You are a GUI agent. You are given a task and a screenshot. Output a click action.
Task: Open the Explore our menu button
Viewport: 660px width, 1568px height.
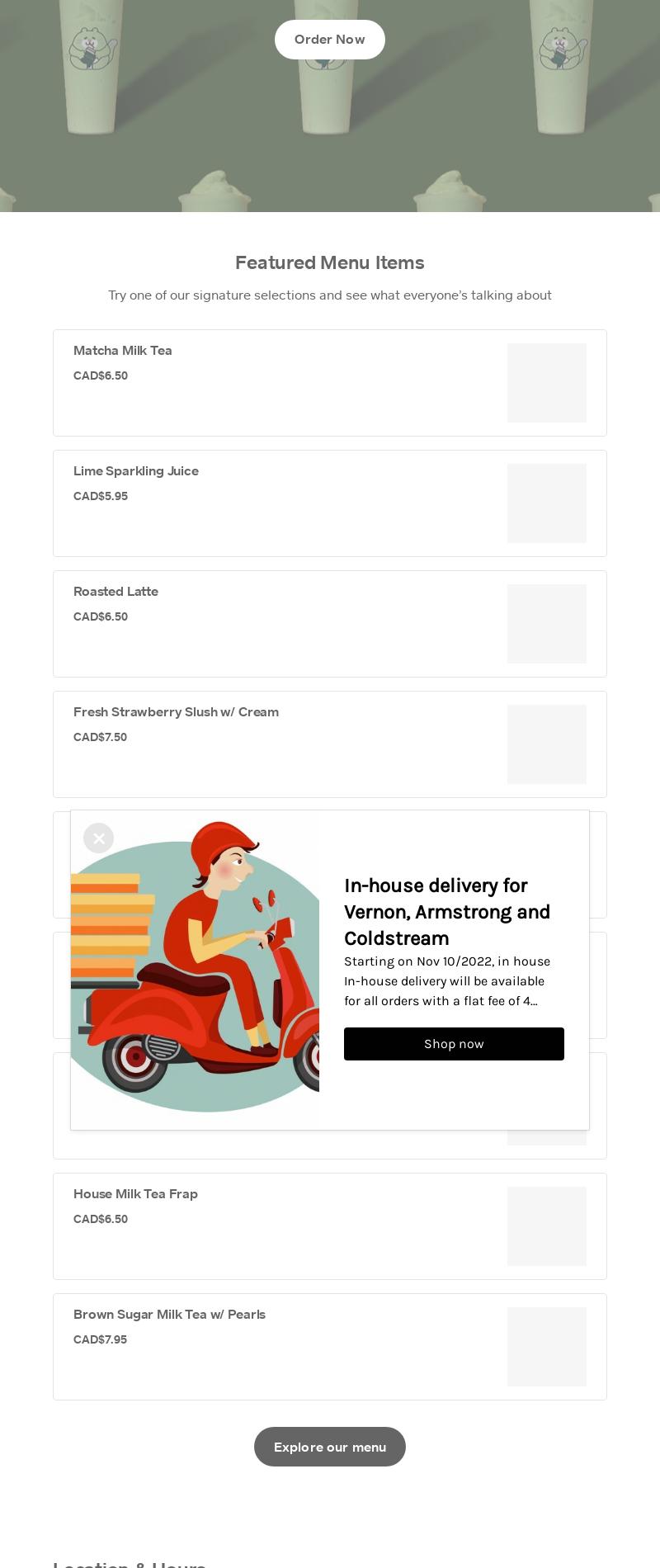[330, 1447]
